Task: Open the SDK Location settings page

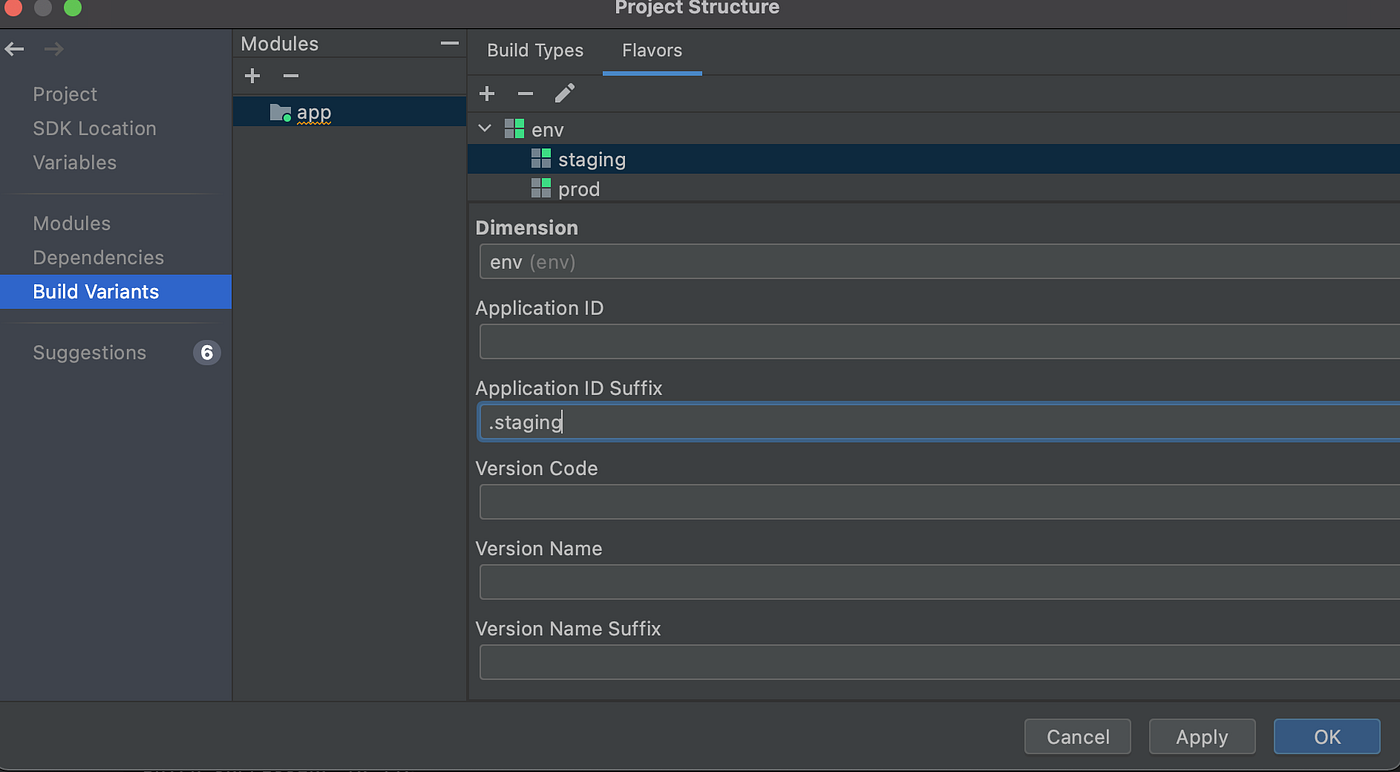Action: pyautogui.click(x=94, y=128)
